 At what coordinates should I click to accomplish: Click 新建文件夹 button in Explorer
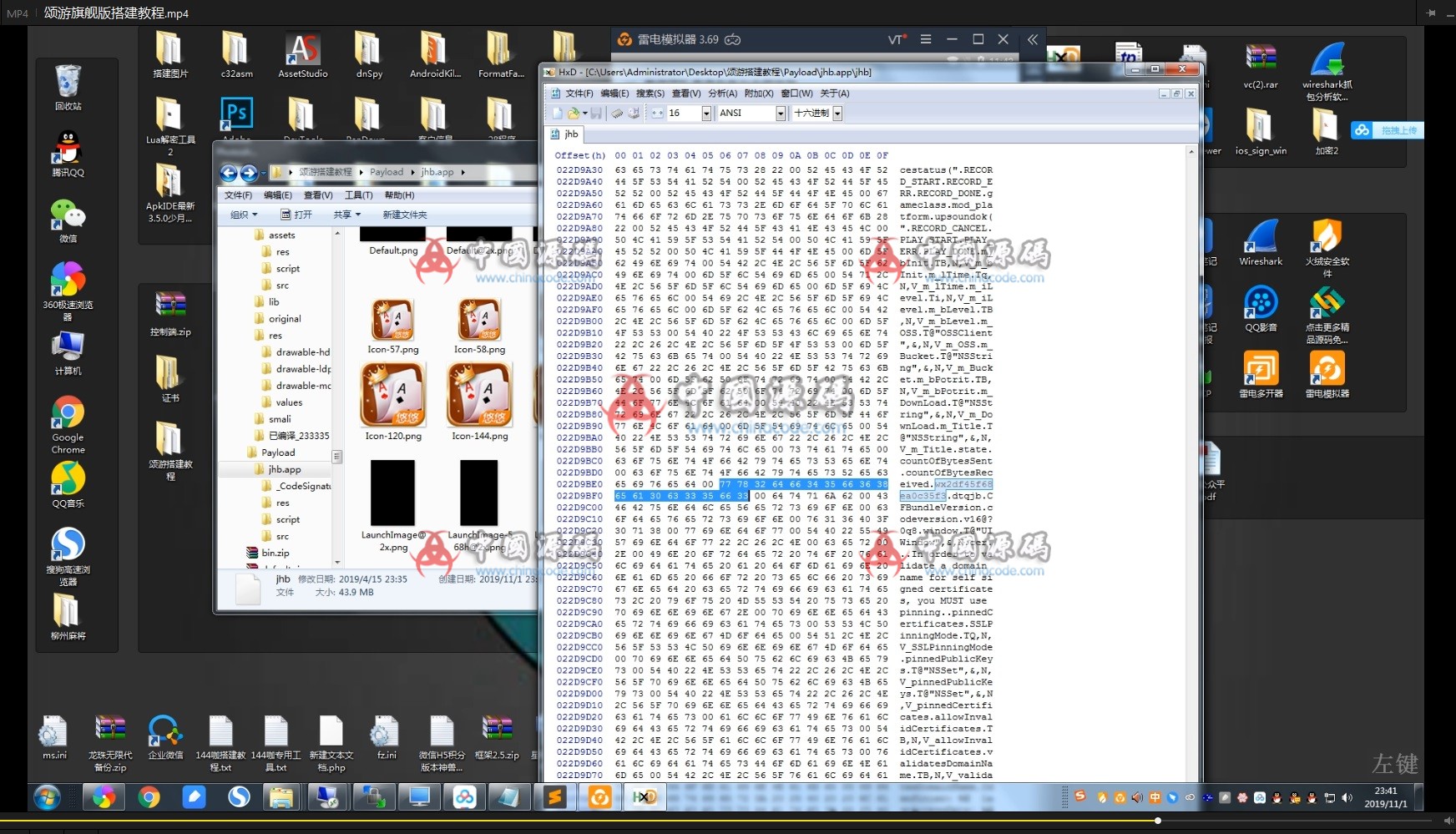[405, 215]
